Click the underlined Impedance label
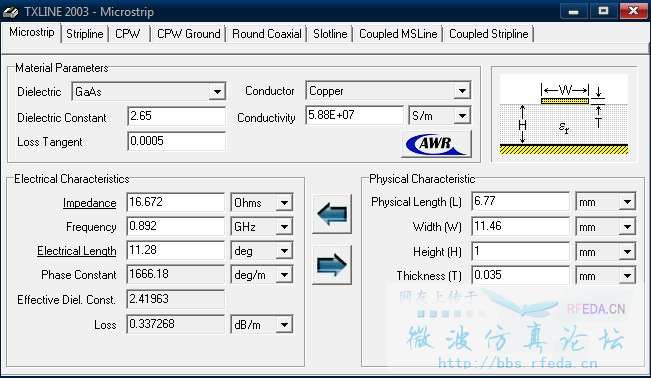 pos(89,203)
